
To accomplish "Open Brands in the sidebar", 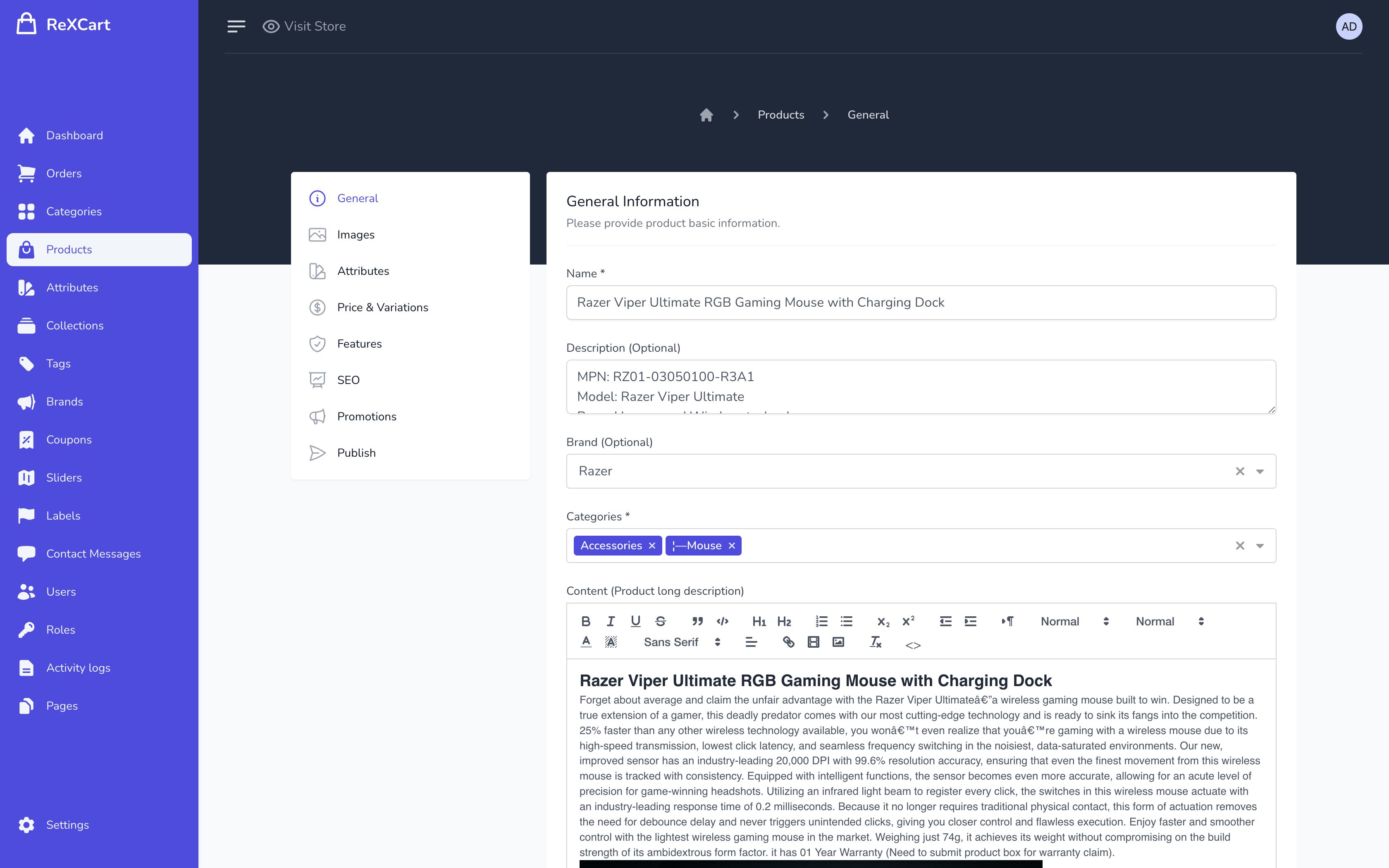I will point(99,402).
